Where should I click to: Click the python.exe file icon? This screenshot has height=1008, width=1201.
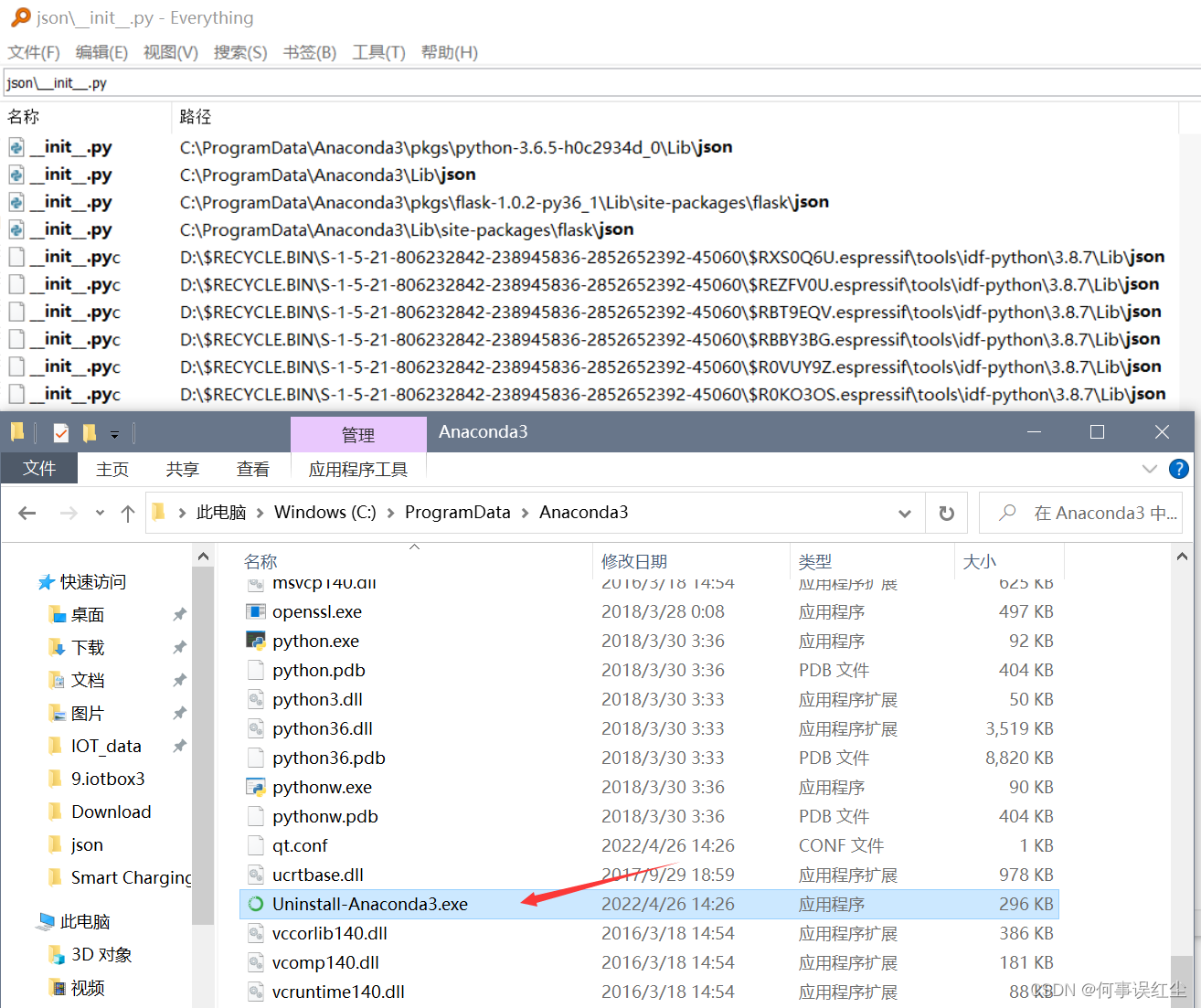point(256,641)
